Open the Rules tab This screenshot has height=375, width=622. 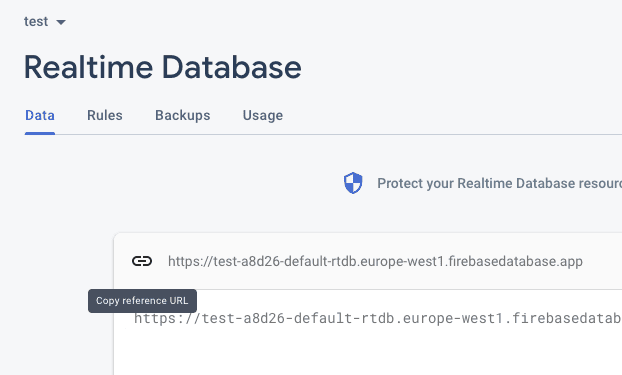(105, 115)
